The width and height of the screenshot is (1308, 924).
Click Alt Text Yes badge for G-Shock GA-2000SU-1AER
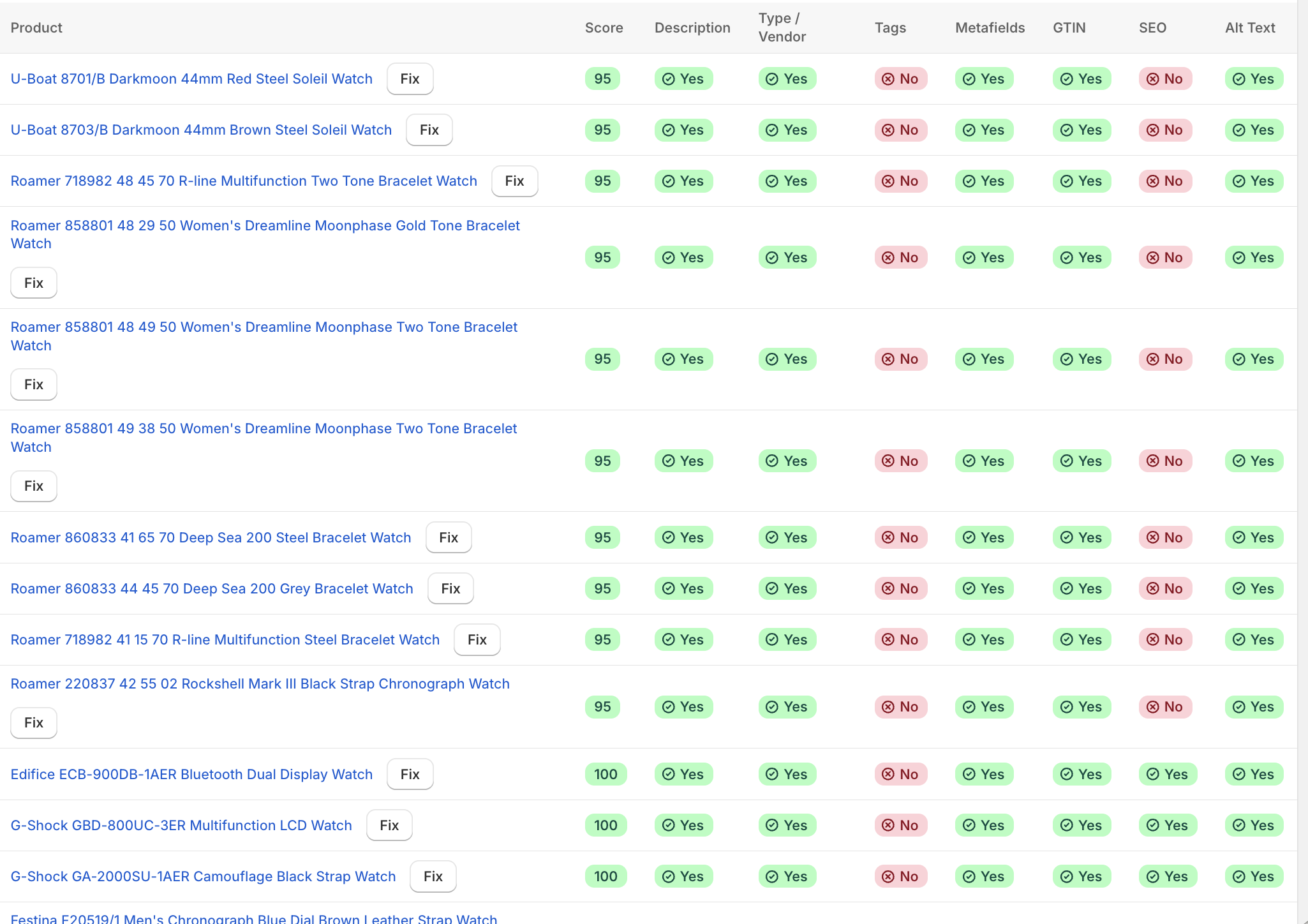[x=1254, y=876]
